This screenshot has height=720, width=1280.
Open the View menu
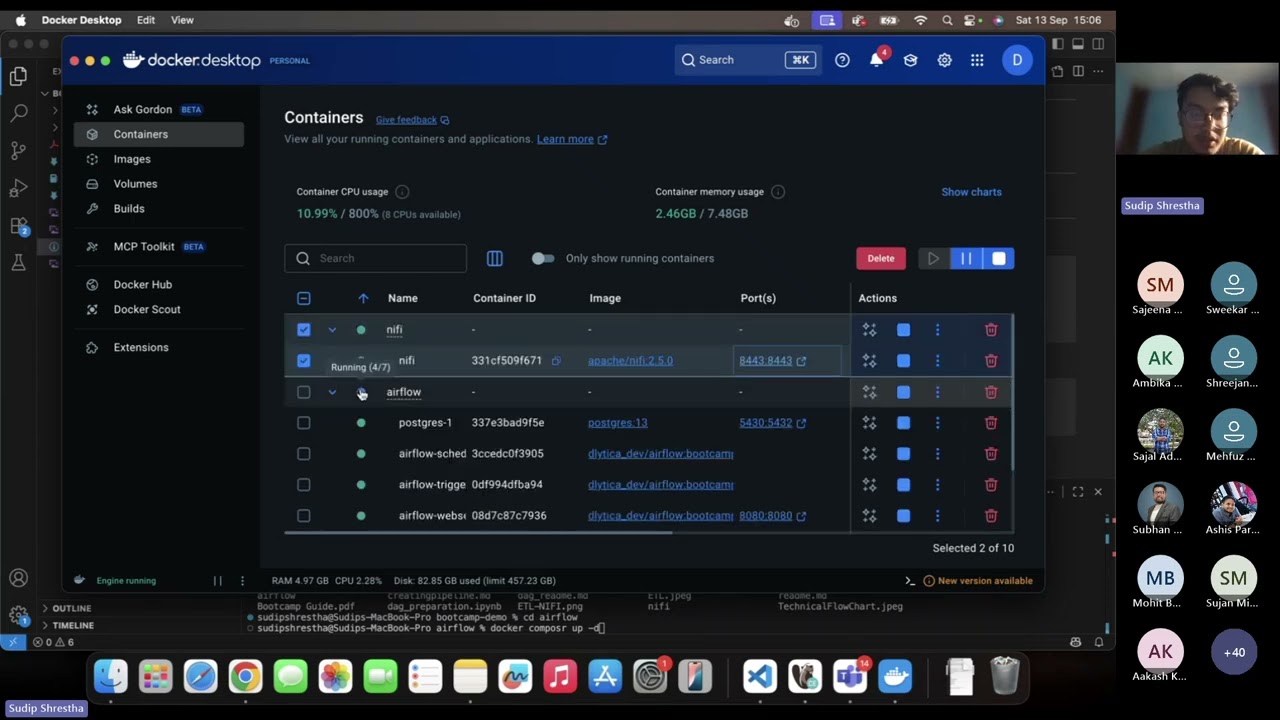182,20
